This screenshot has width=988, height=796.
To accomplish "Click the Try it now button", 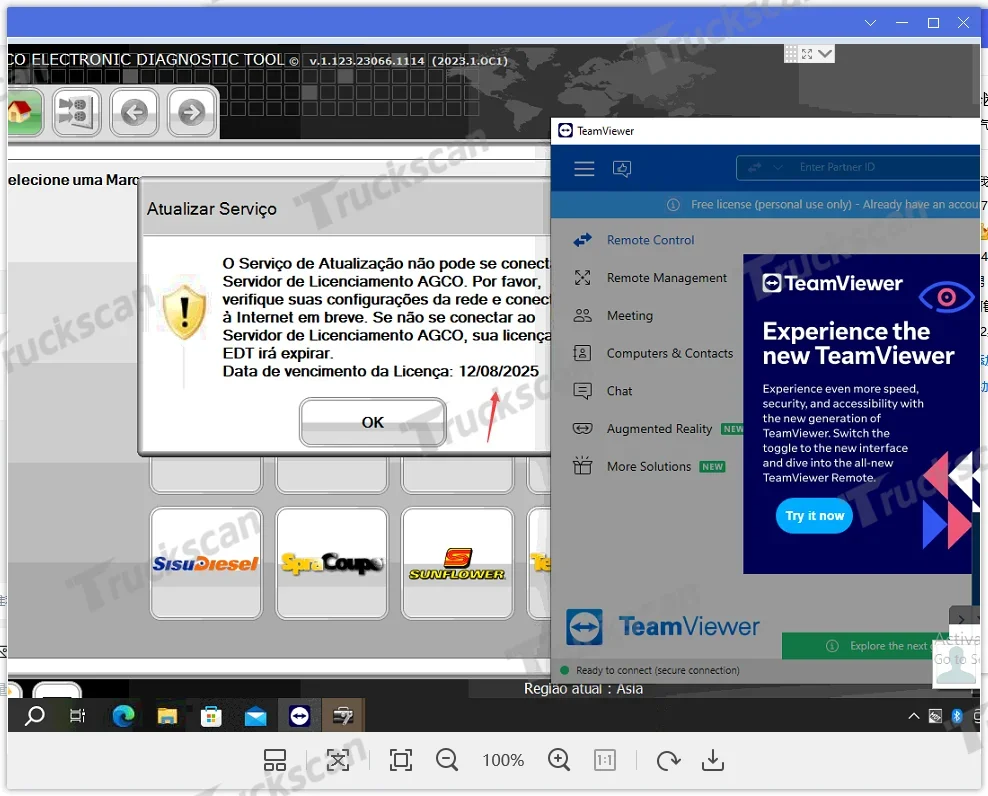I will [x=814, y=516].
